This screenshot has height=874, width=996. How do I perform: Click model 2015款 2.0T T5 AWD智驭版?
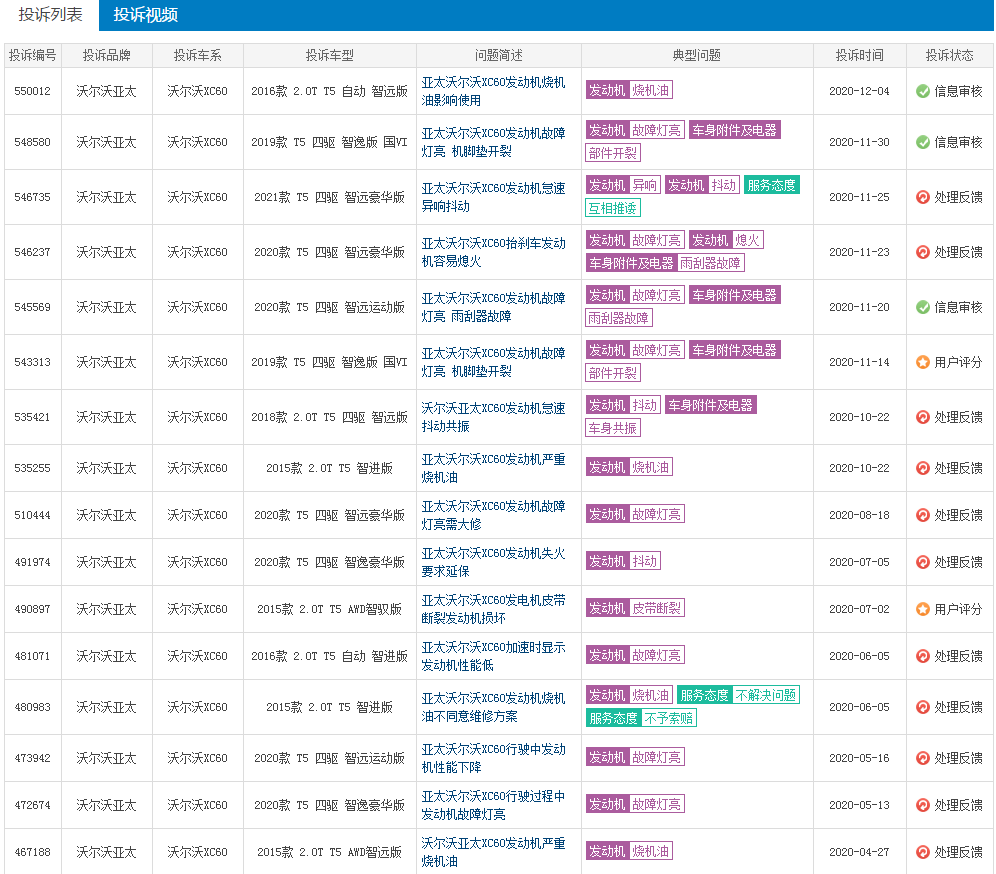coord(329,609)
